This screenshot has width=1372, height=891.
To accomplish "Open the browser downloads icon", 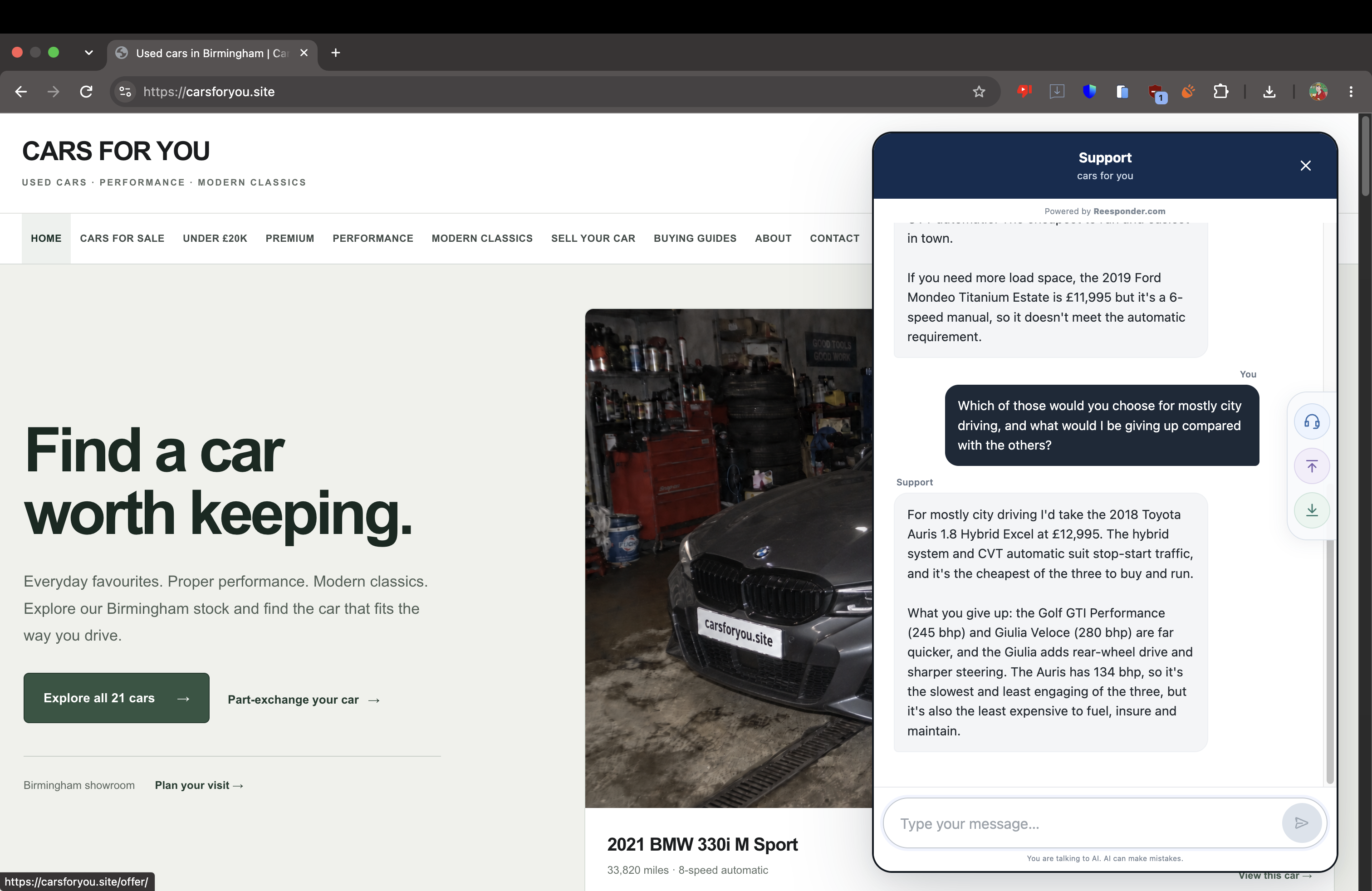I will [1269, 92].
